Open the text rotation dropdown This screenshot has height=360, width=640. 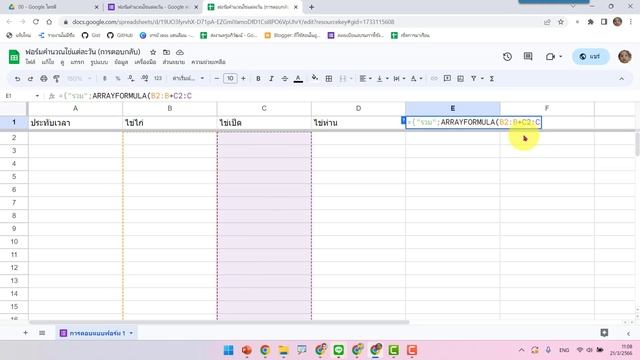(416, 78)
